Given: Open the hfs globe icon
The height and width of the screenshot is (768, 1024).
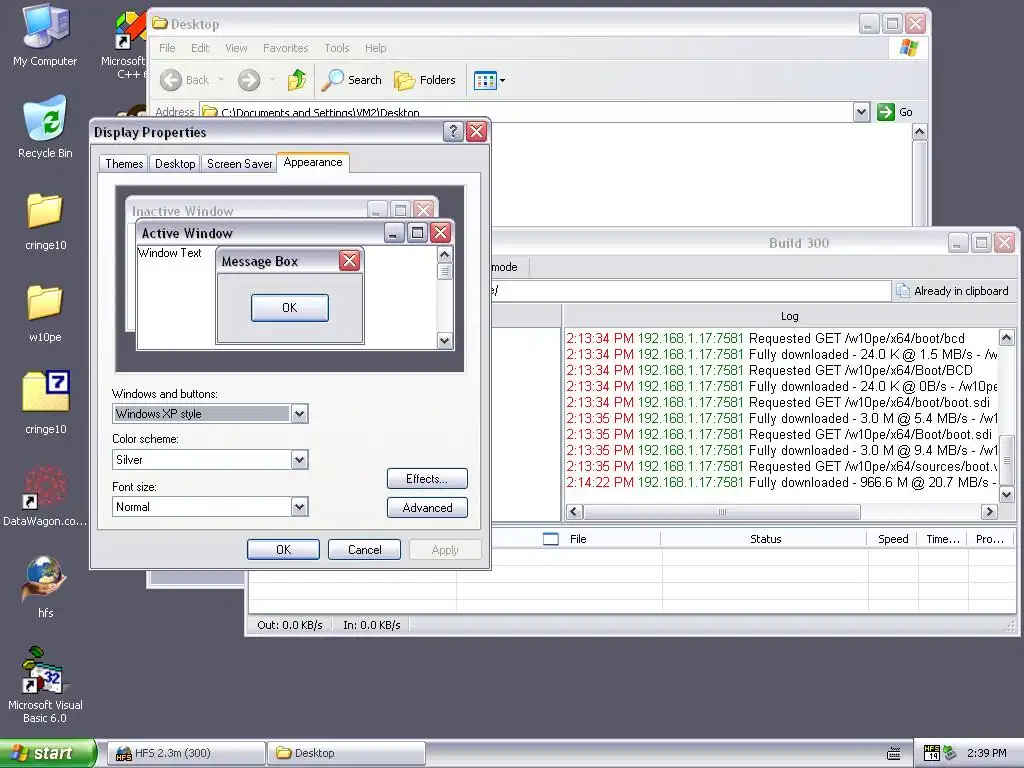Looking at the screenshot, I should coord(45,586).
